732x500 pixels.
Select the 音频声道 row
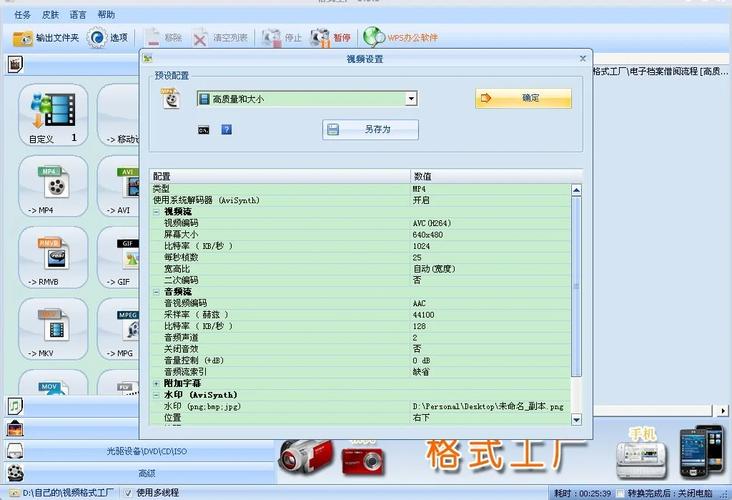coord(361,338)
